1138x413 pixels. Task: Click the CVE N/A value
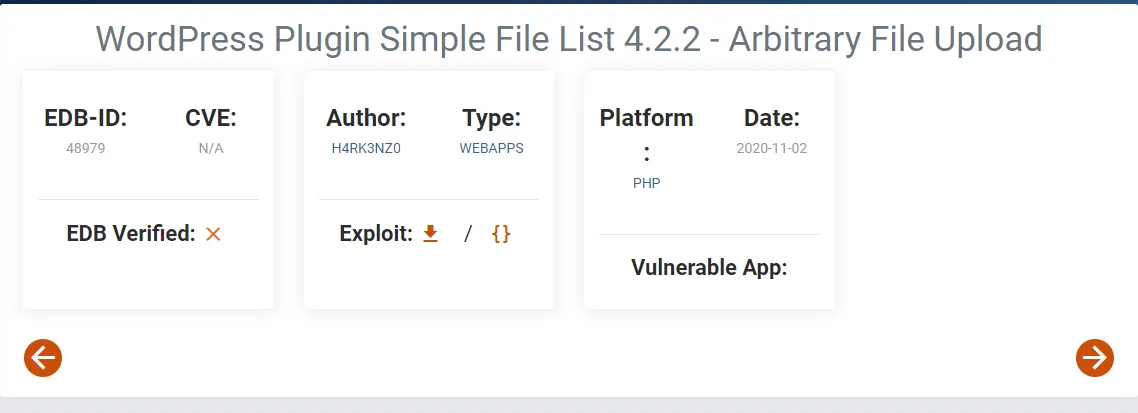pyautogui.click(x=211, y=148)
